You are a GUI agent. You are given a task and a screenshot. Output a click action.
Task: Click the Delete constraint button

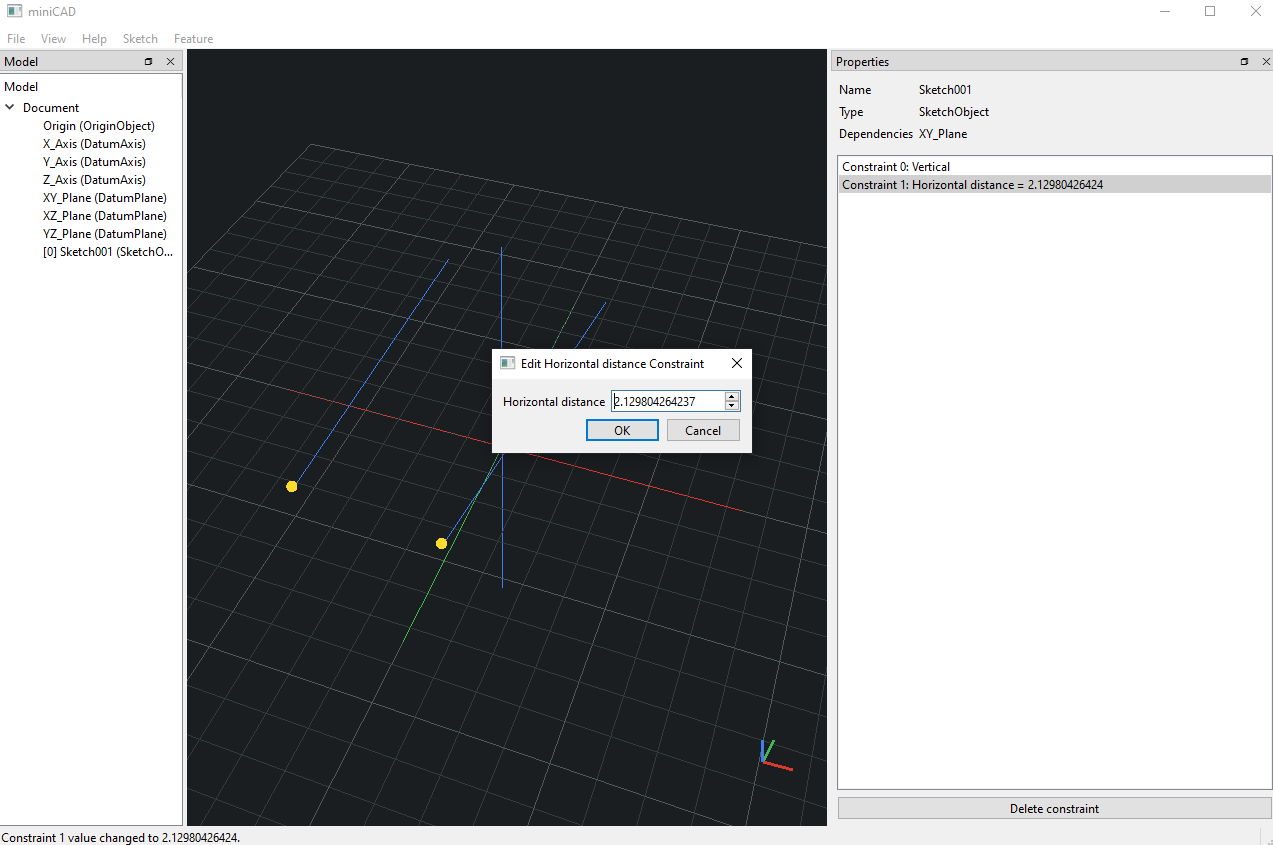pyautogui.click(x=1054, y=809)
